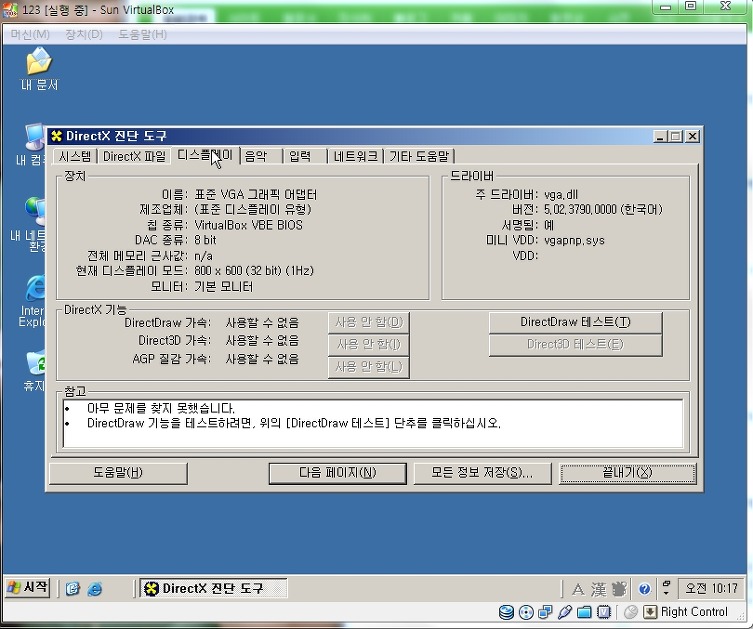Switch to the 음악 tab
The image size is (753, 629).
(x=261, y=157)
